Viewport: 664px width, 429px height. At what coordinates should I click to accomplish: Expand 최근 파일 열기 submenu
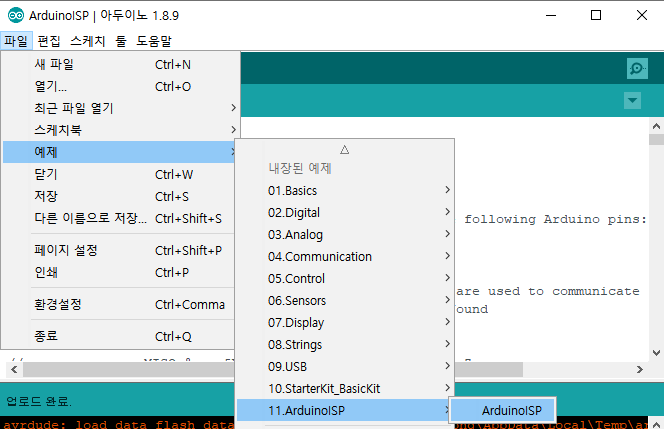[x=119, y=108]
